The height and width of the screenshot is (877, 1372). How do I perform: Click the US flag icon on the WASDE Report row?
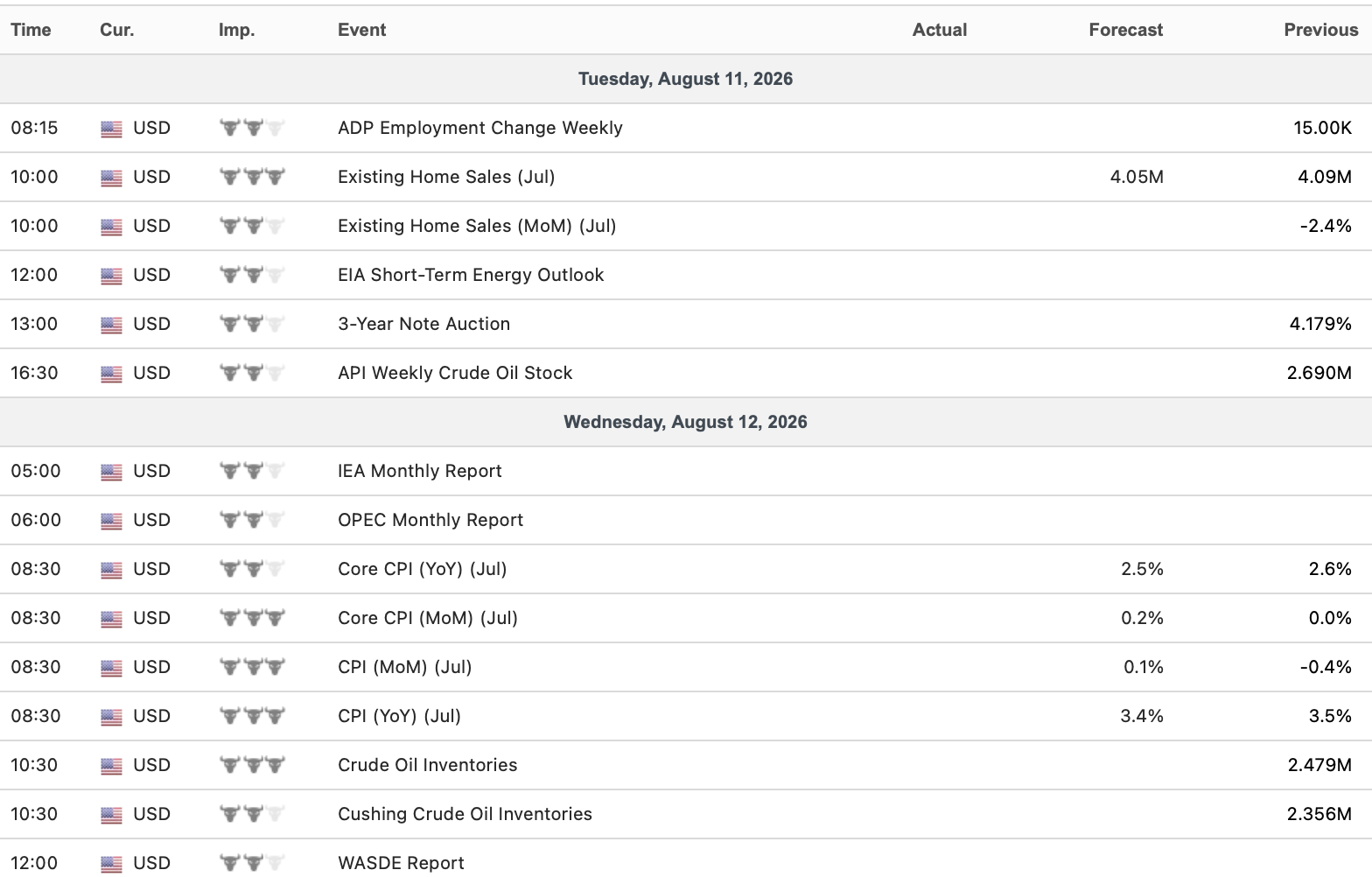pos(111,864)
